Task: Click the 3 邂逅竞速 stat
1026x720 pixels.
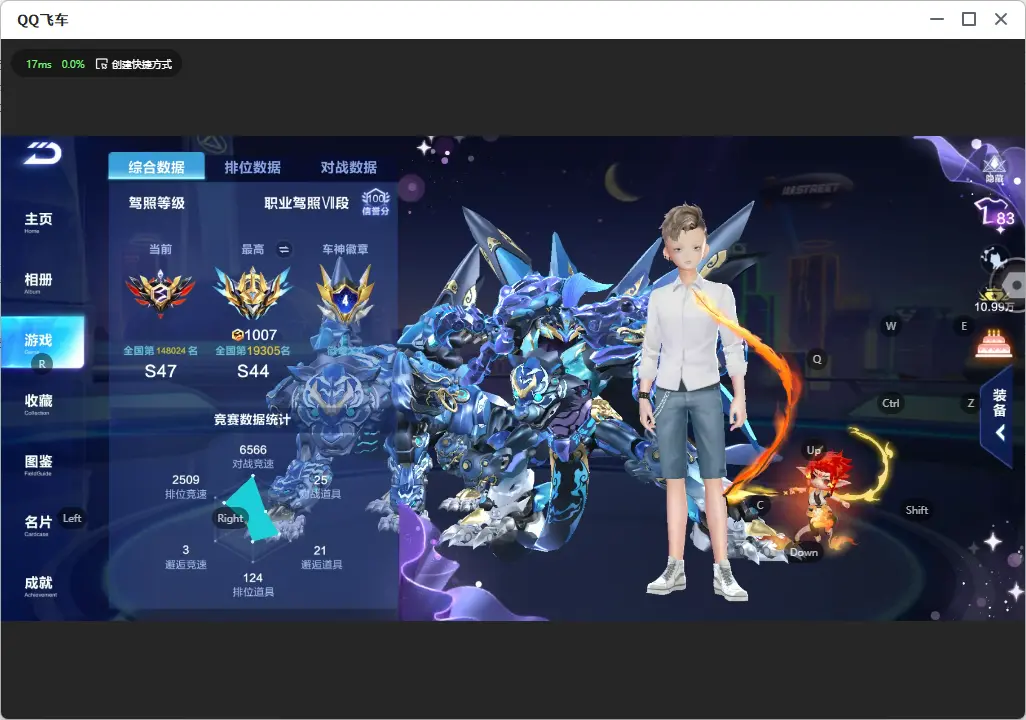Action: [186, 557]
